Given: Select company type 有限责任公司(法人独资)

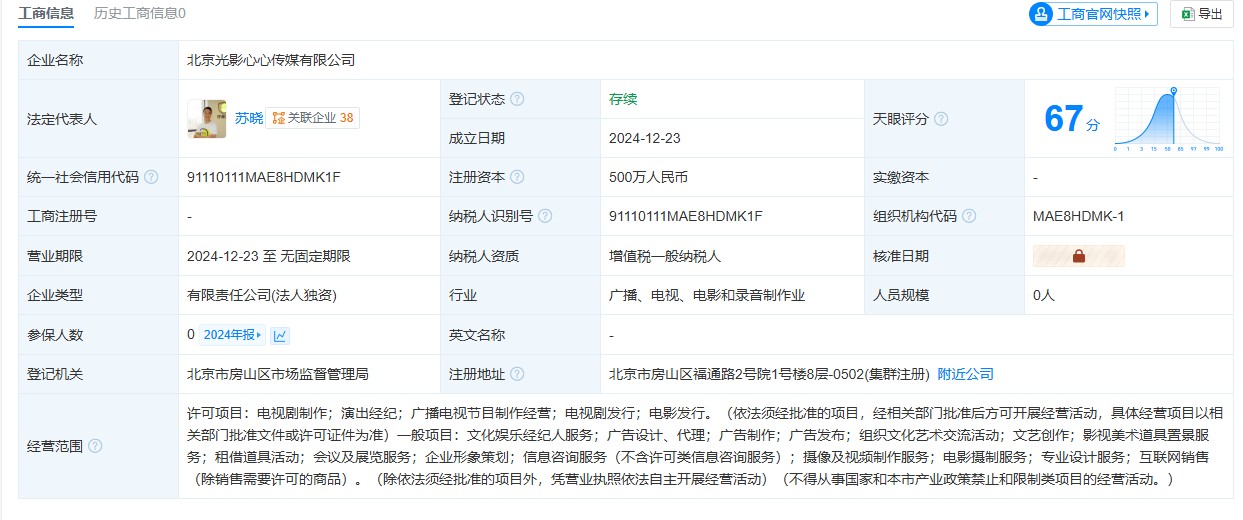Looking at the screenshot, I should 261,295.
